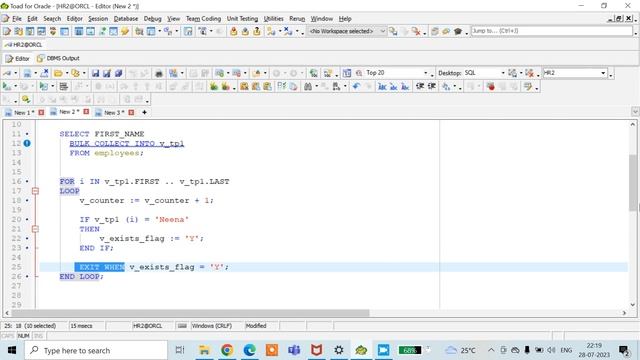Click the Execute statement green play icon
This screenshot has height=360, width=640.
pos(7,86)
